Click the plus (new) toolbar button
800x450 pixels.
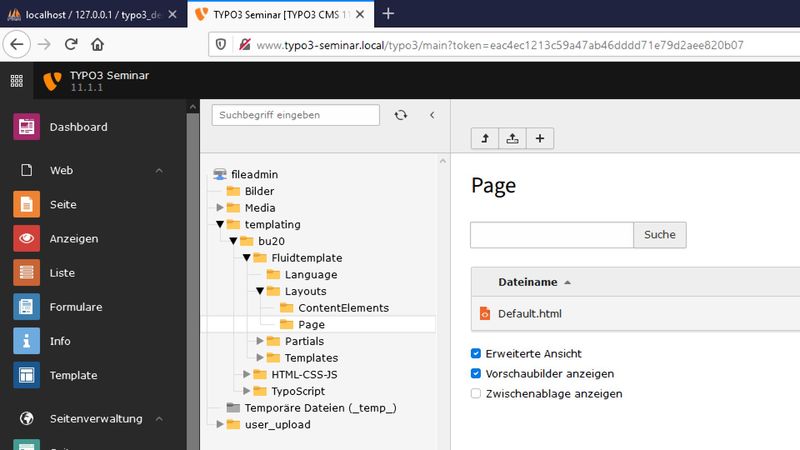(x=539, y=139)
